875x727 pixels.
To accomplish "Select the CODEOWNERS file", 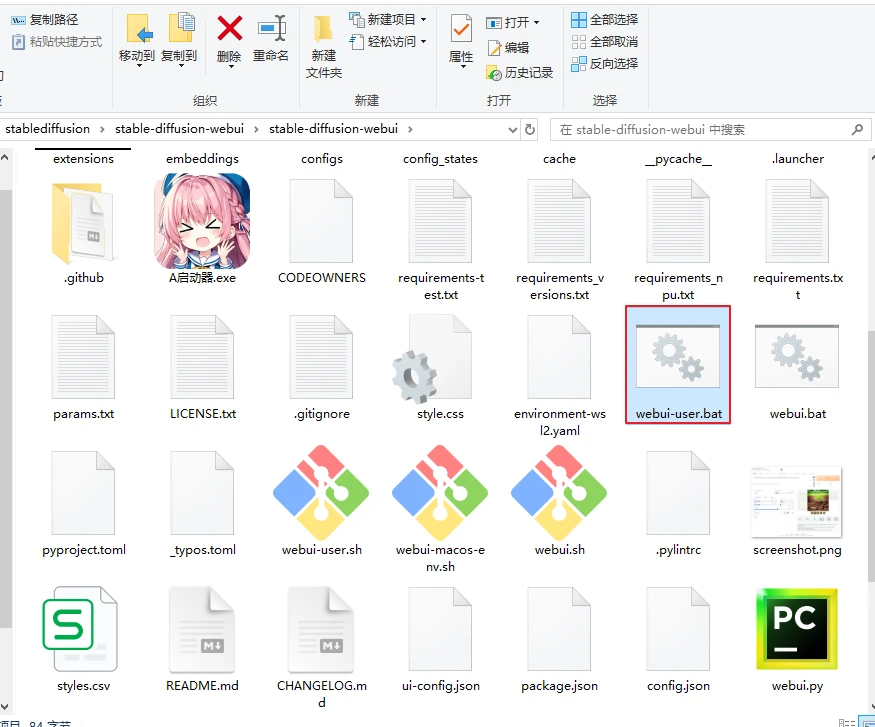I will pos(321,230).
